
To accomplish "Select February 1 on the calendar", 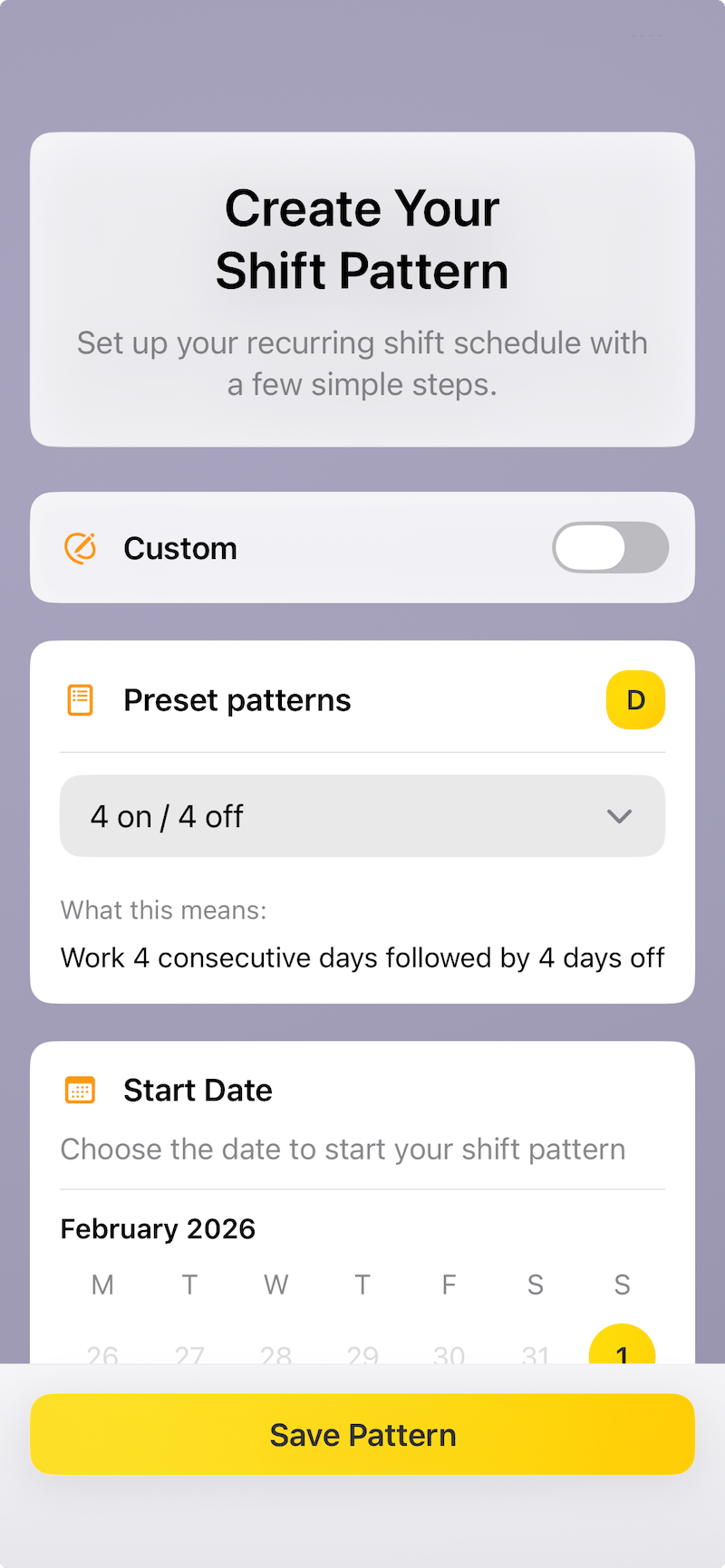I will (x=622, y=1351).
